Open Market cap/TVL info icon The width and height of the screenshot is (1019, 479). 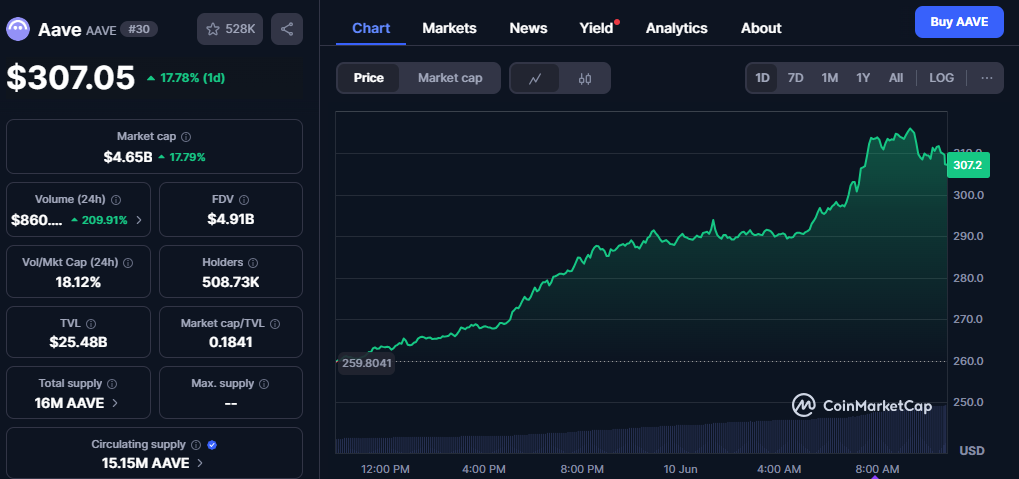[x=276, y=323]
